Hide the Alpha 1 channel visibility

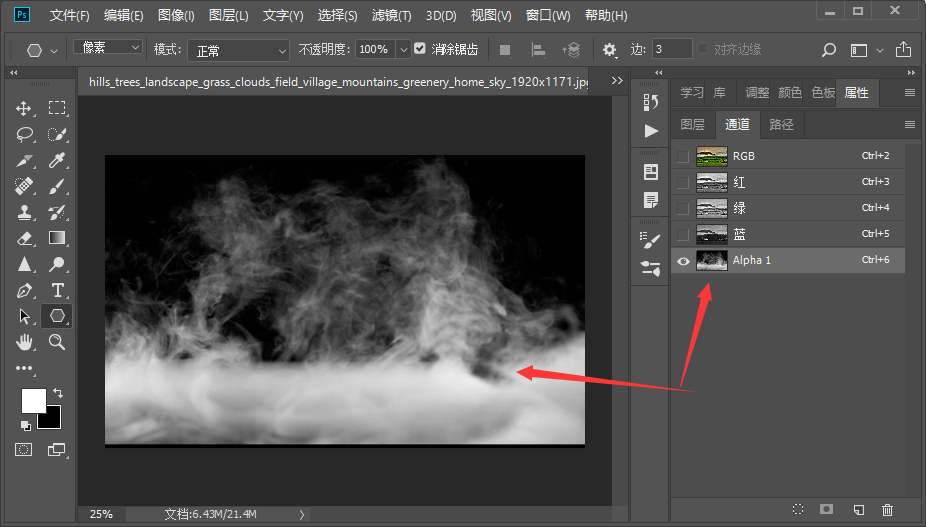[683, 261]
